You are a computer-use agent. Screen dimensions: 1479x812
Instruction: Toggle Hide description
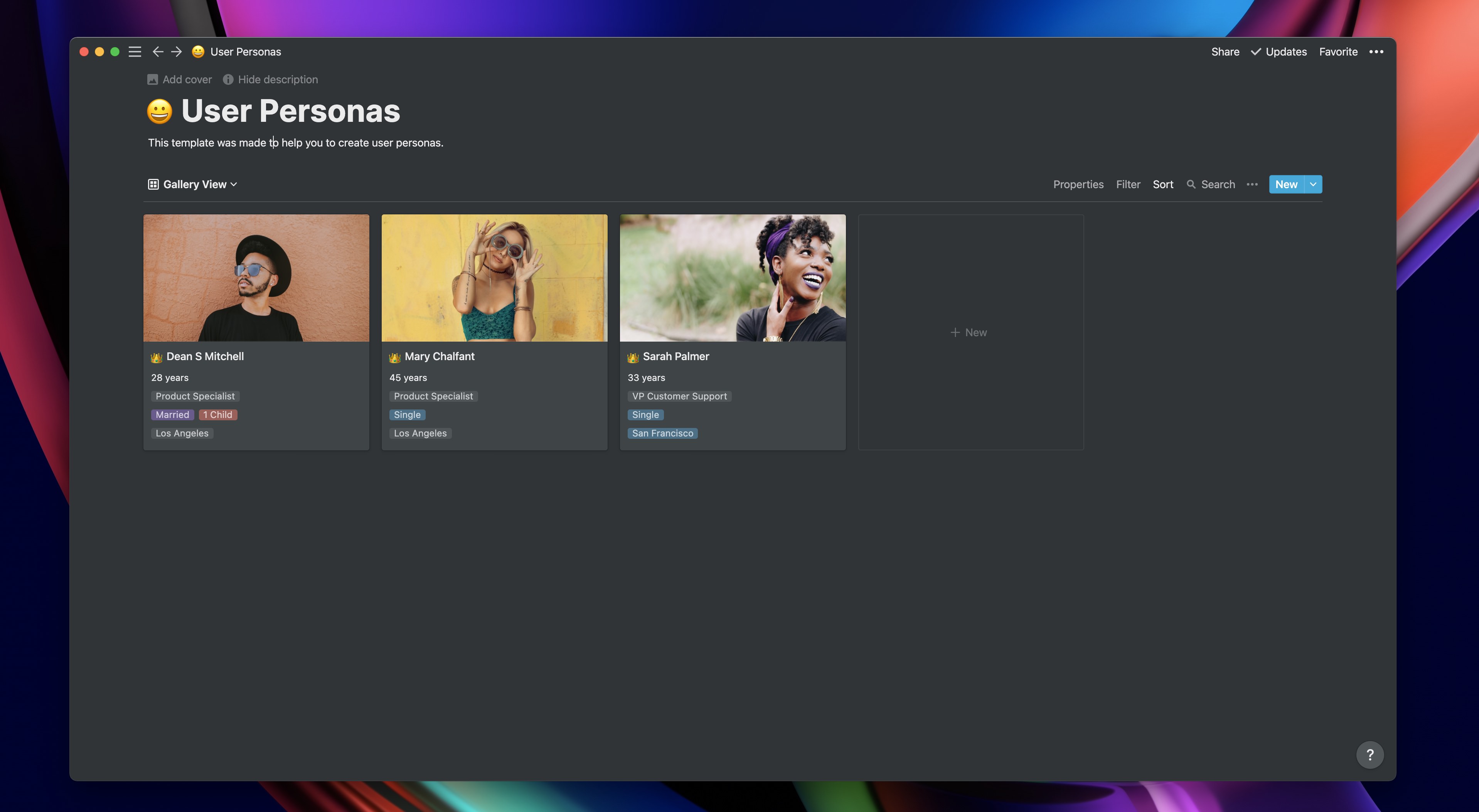tap(270, 80)
